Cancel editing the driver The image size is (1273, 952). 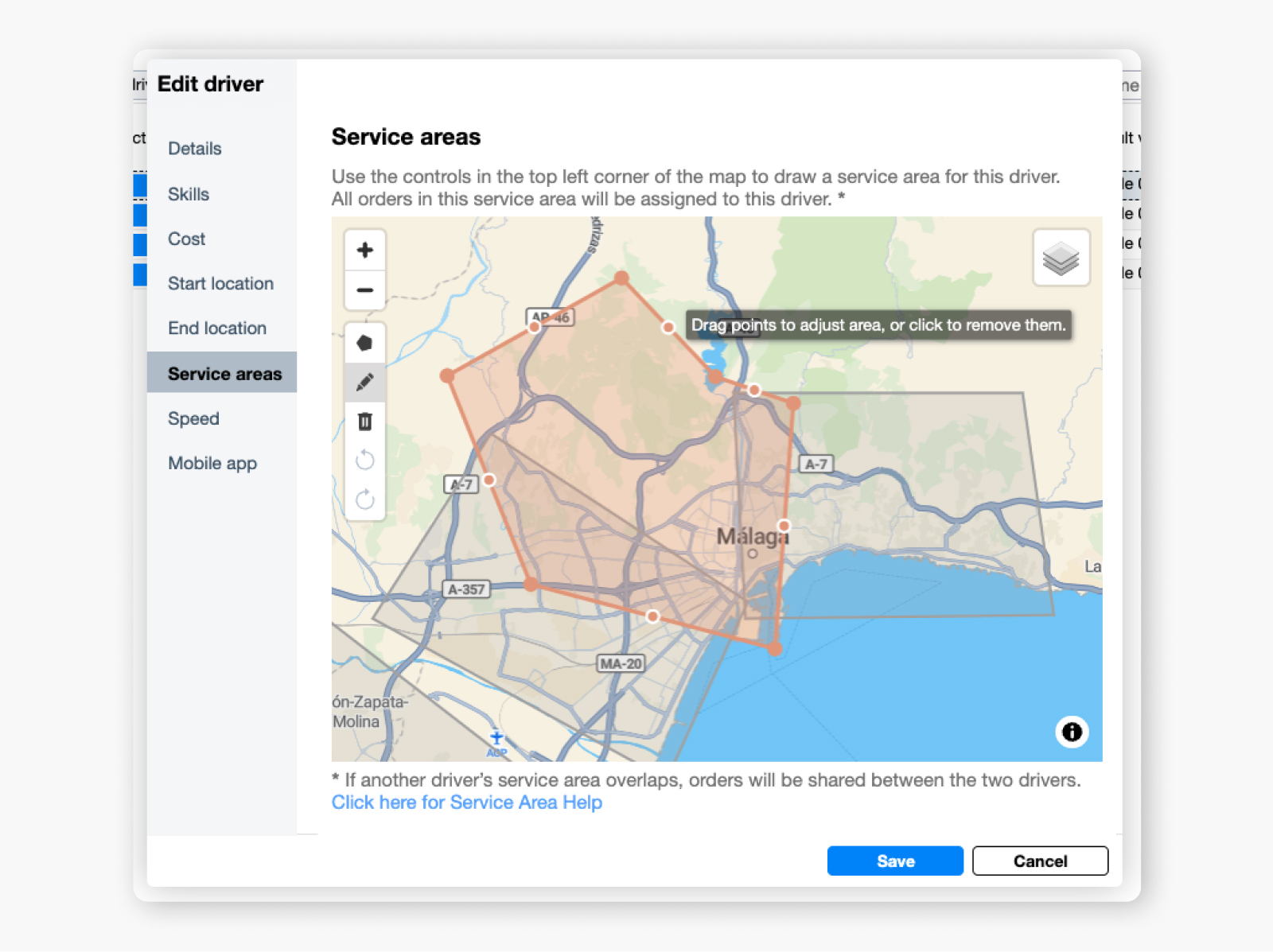[1040, 861]
